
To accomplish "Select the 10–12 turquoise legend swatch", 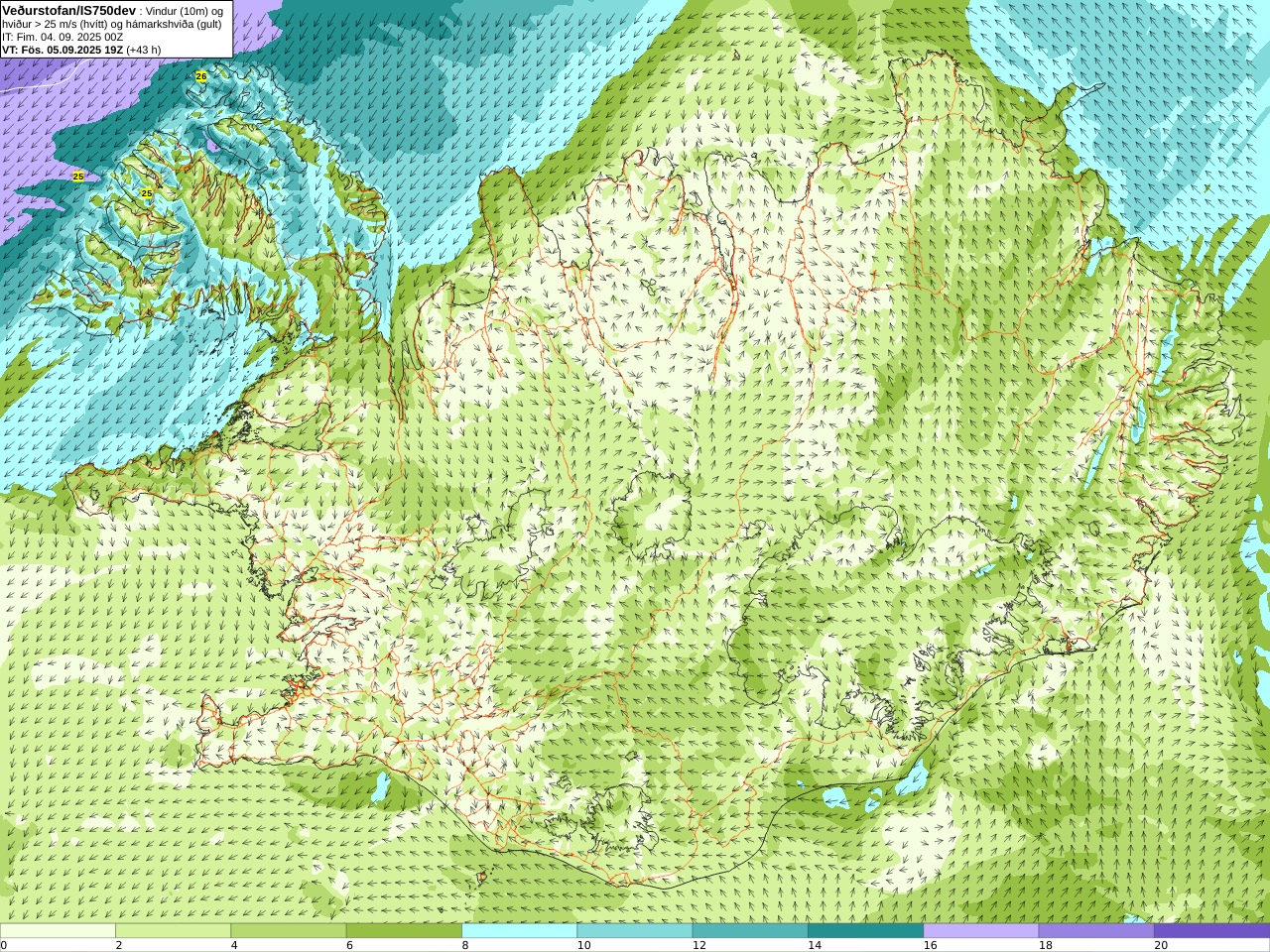I will click(x=635, y=931).
